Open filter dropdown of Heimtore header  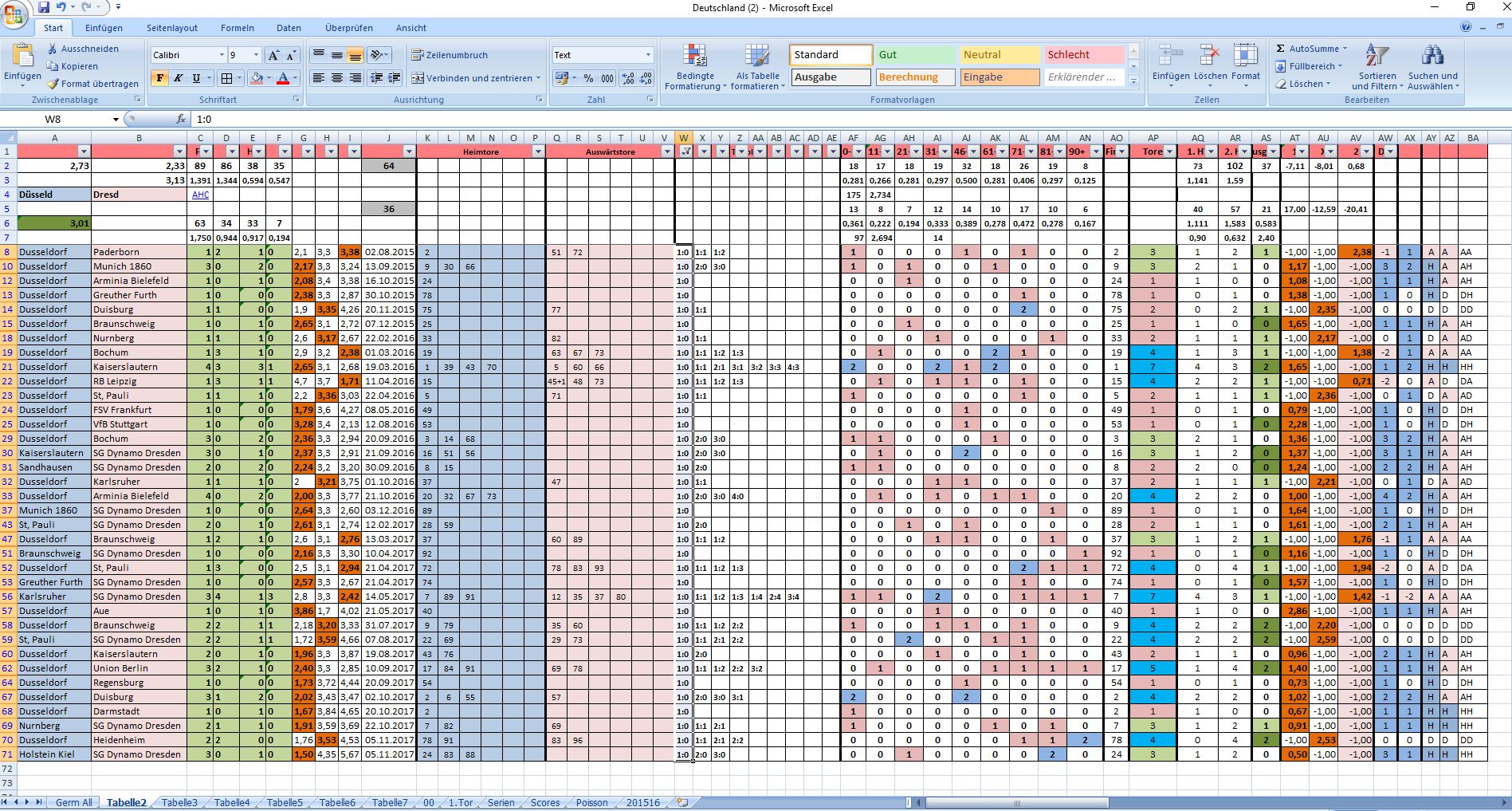[x=538, y=152]
